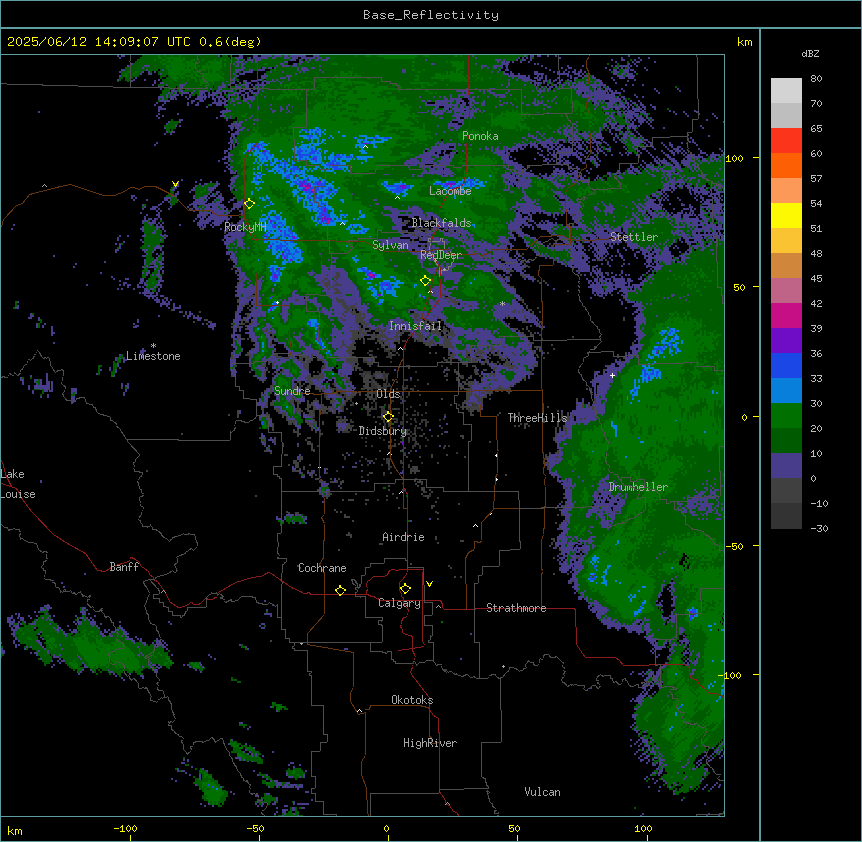The image size is (862, 842).
Task: Click the asterisk marker above Limestone
Action: pyautogui.click(x=153, y=346)
